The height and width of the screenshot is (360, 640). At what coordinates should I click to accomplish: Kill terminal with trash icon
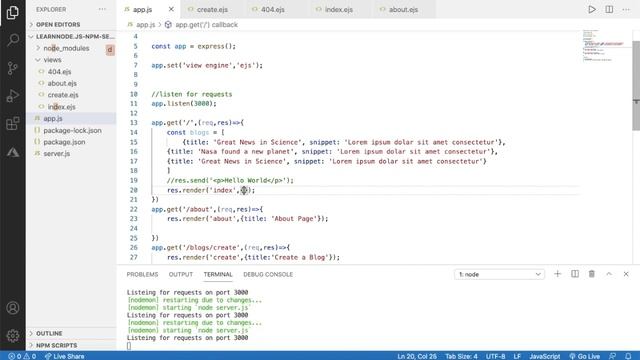coord(592,274)
